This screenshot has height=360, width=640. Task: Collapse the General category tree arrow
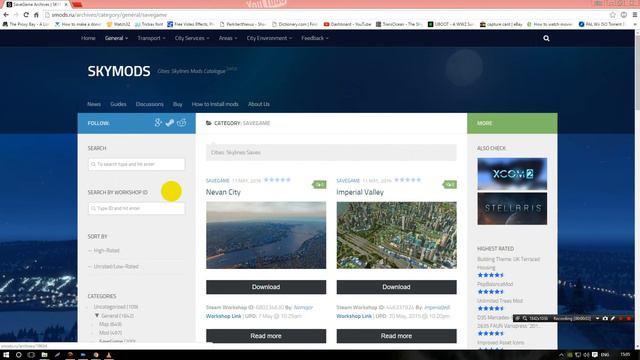(97, 315)
